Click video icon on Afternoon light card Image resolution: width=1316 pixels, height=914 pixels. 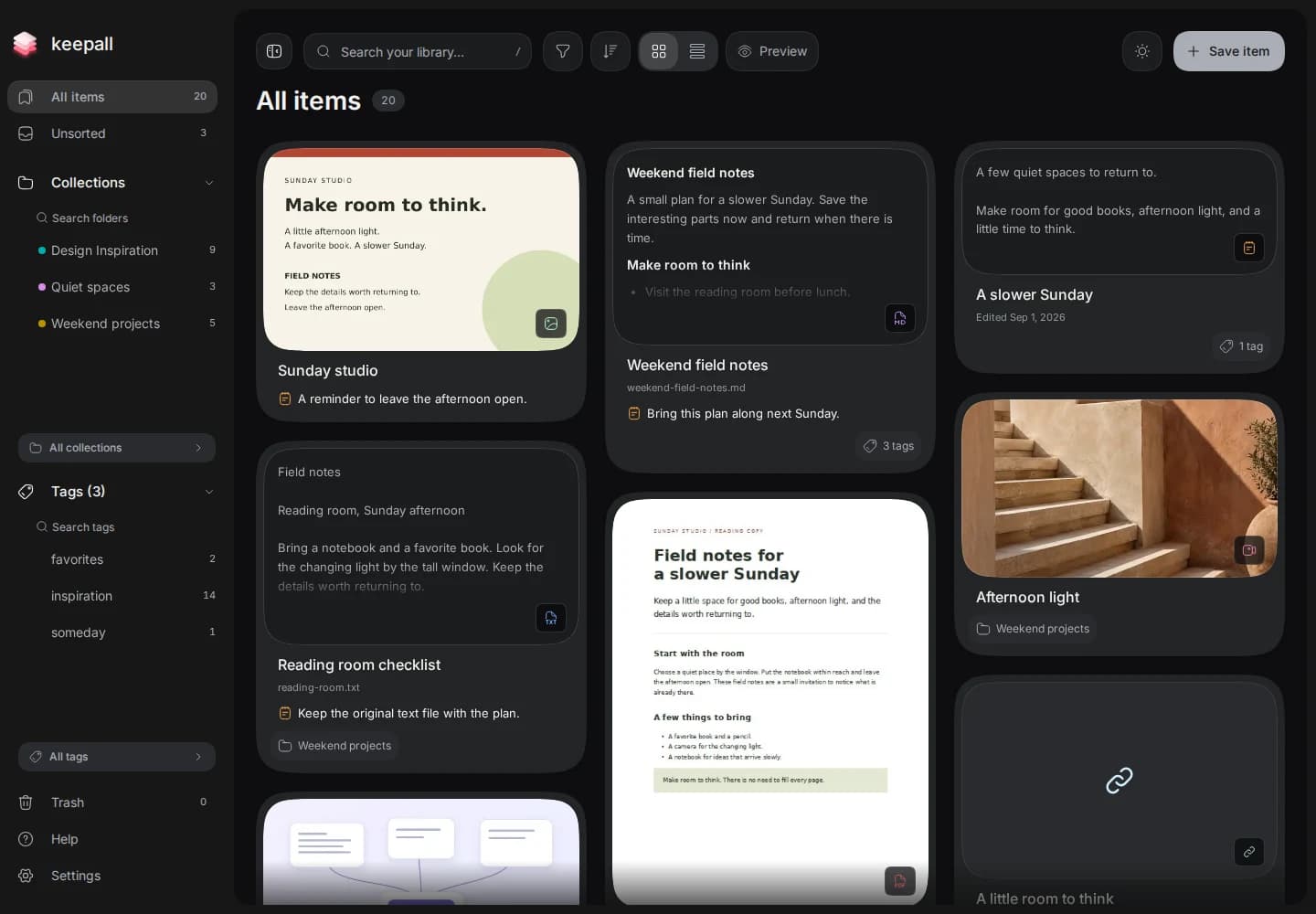pos(1249,550)
